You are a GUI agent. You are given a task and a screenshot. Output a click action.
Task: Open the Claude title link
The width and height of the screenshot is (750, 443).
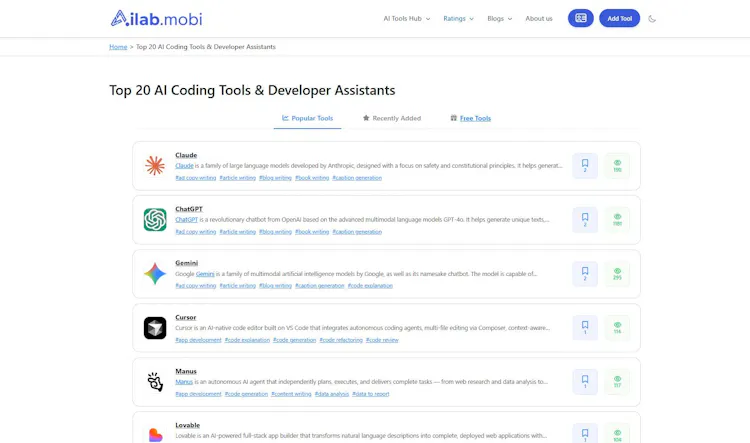coord(186,155)
